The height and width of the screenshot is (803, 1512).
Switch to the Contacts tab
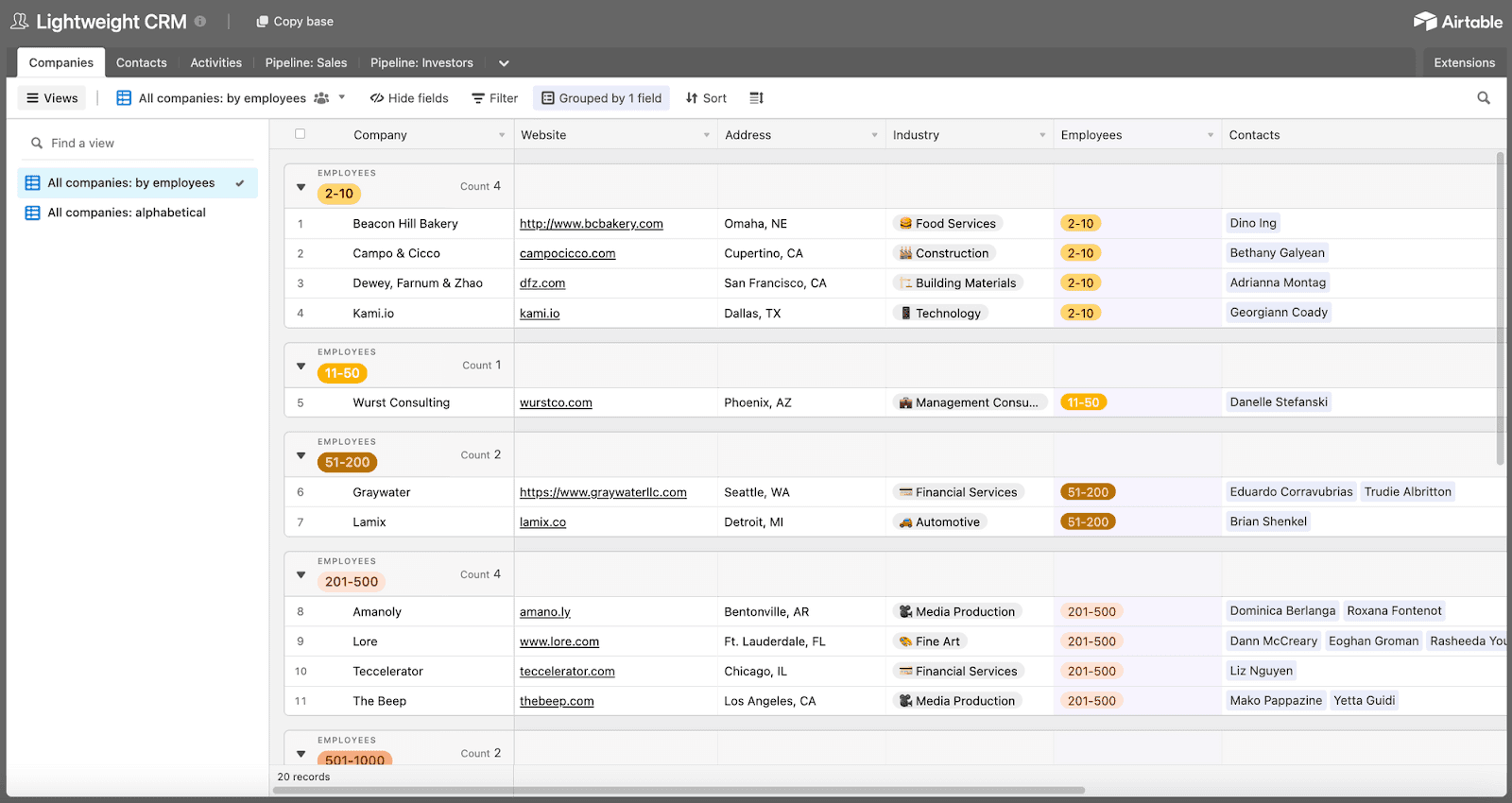(x=142, y=63)
